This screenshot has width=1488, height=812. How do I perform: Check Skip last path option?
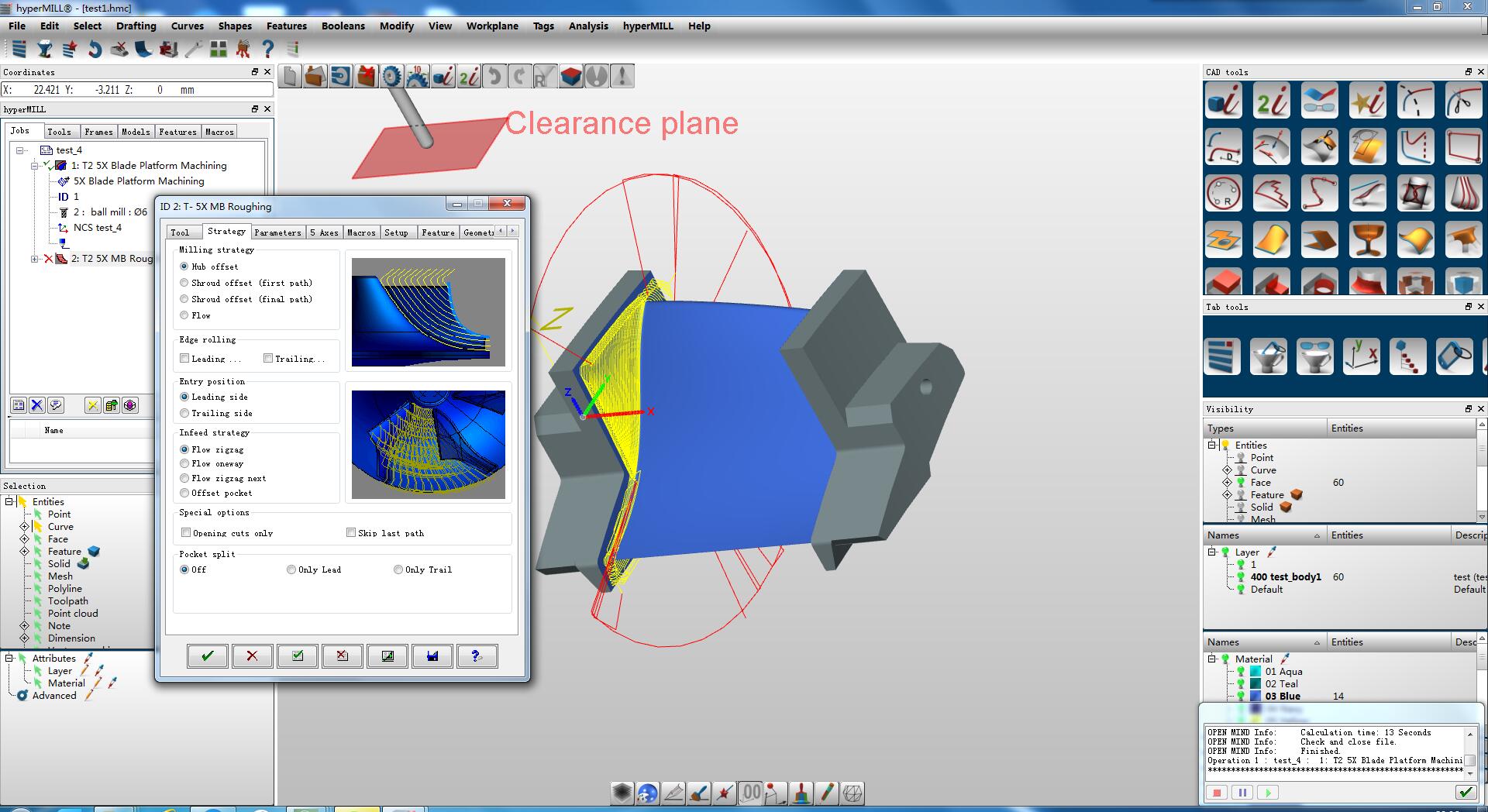pyautogui.click(x=351, y=533)
